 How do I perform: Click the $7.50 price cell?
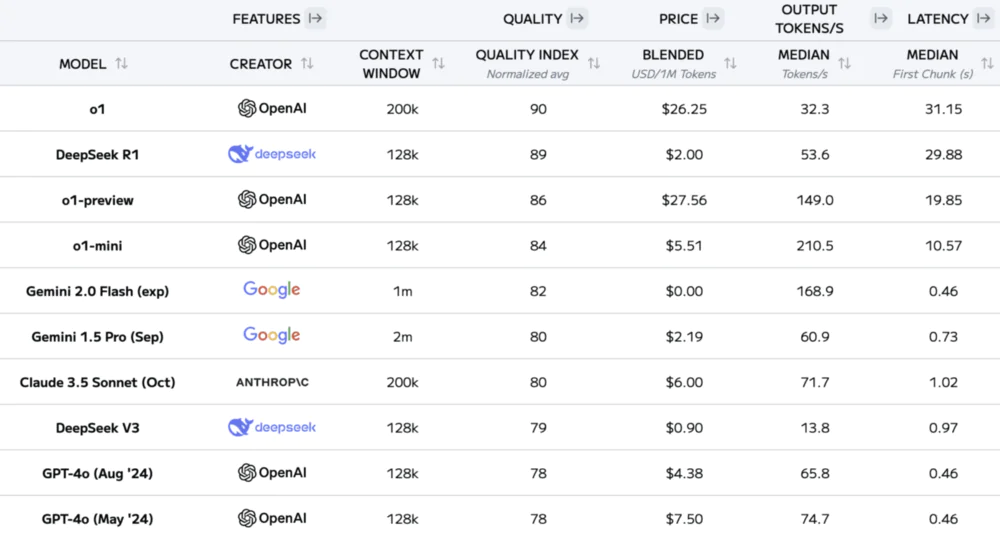coord(684,519)
